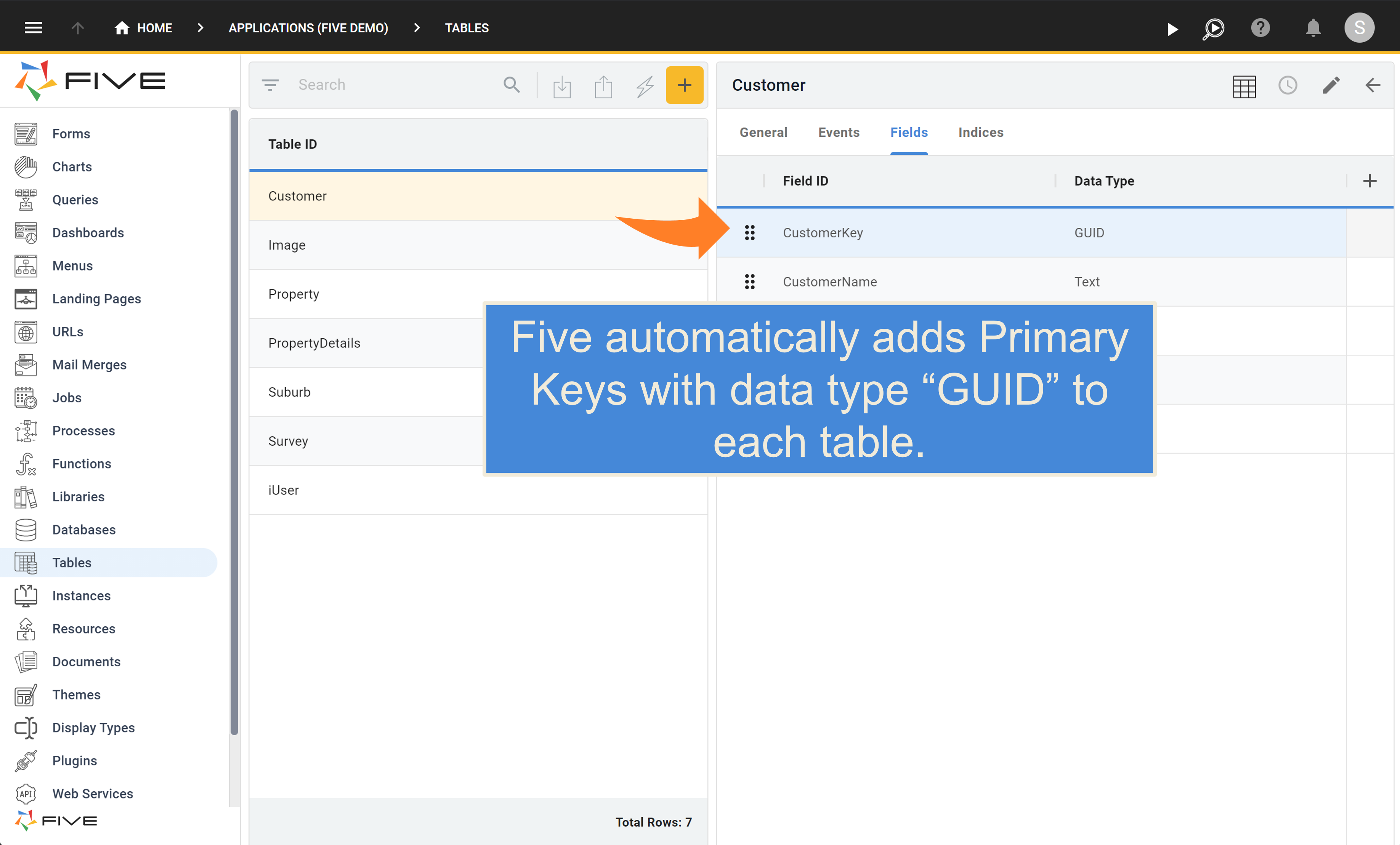1400x845 pixels.
Task: Select the Customer table row
Action: click(478, 196)
